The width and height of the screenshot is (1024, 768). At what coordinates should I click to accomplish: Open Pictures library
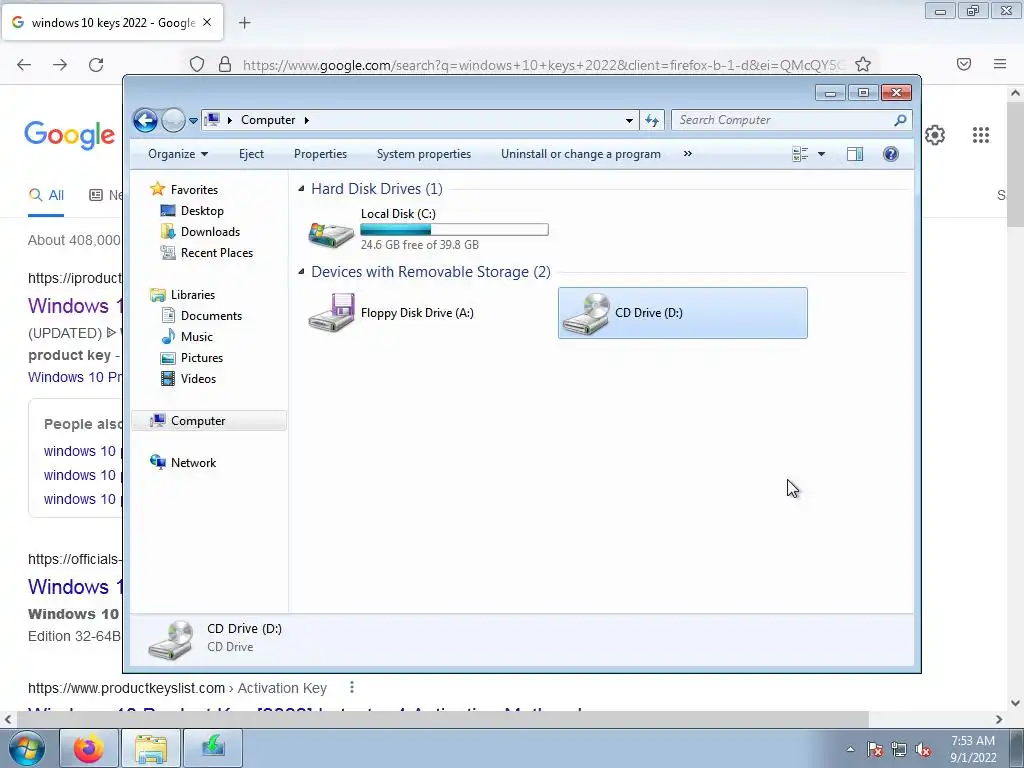click(202, 358)
